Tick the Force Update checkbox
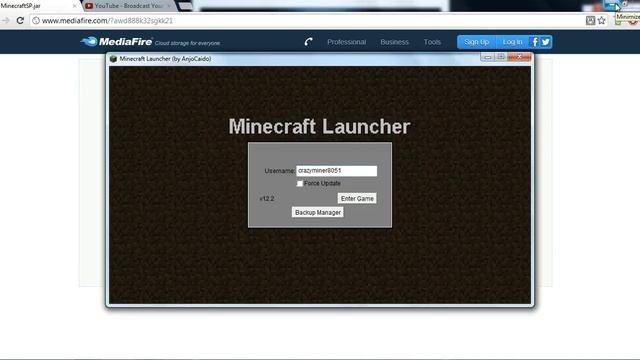This screenshot has height=360, width=640. click(x=300, y=184)
